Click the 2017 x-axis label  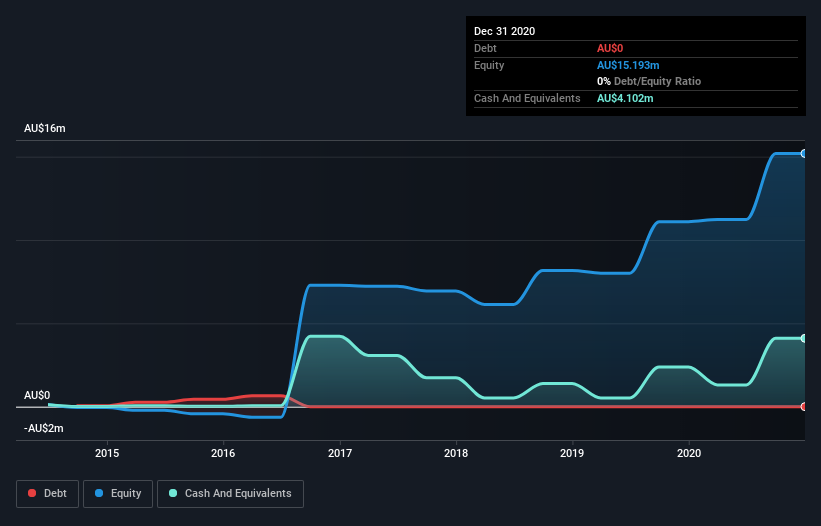click(x=340, y=453)
